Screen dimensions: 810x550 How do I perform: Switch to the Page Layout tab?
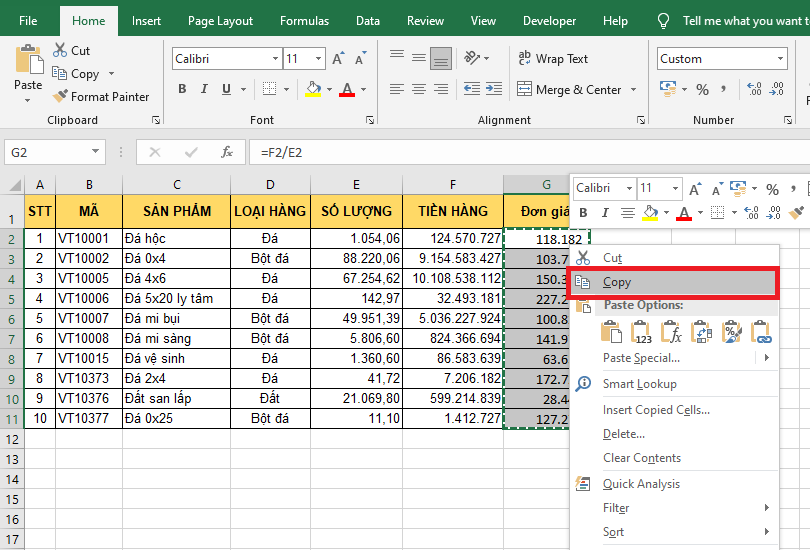point(220,21)
